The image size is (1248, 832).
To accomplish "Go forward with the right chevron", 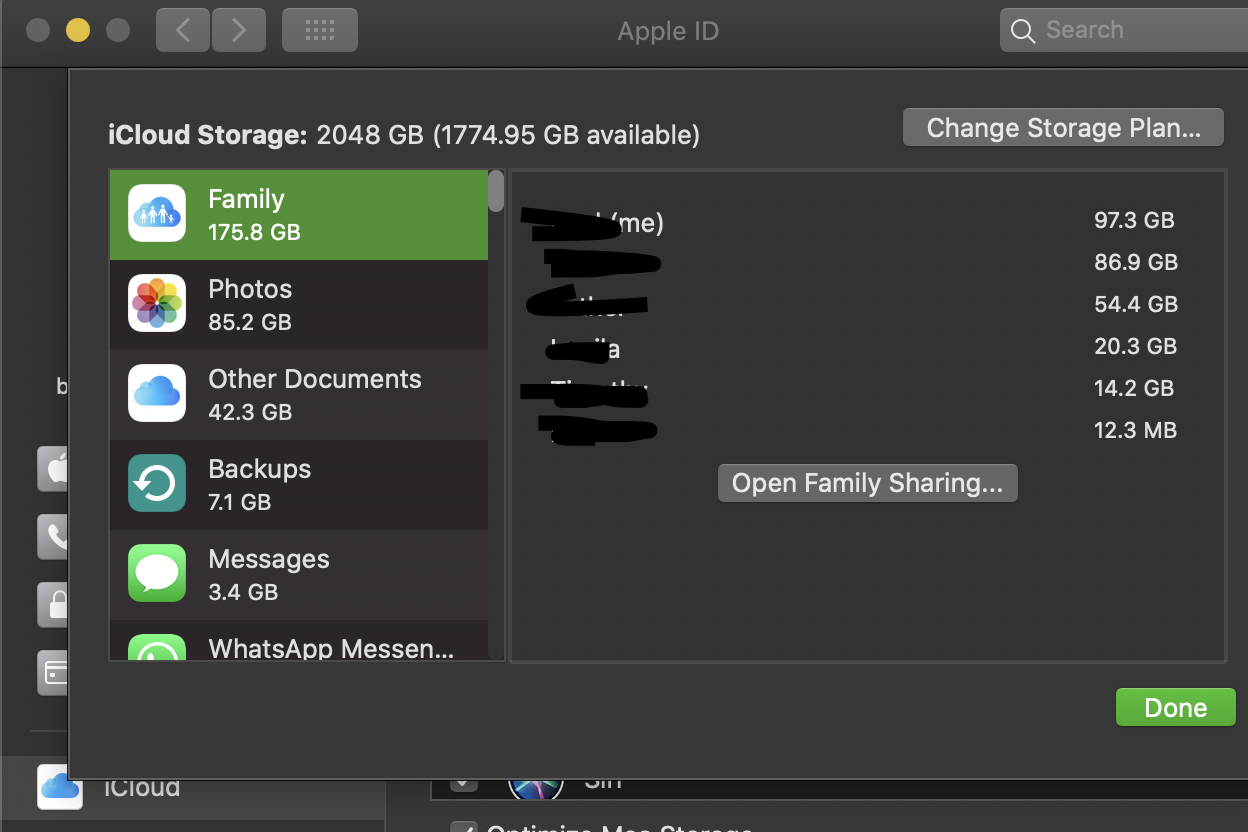I will tap(238, 30).
